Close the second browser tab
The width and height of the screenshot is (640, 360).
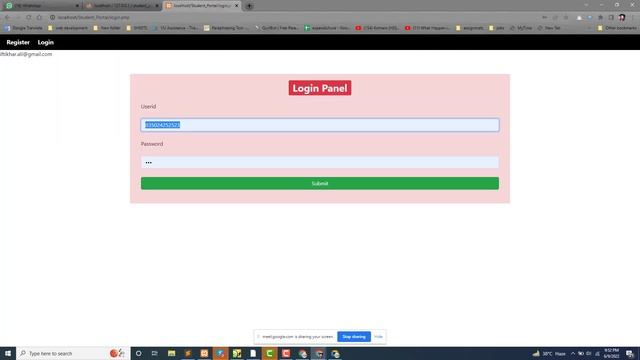pos(157,6)
